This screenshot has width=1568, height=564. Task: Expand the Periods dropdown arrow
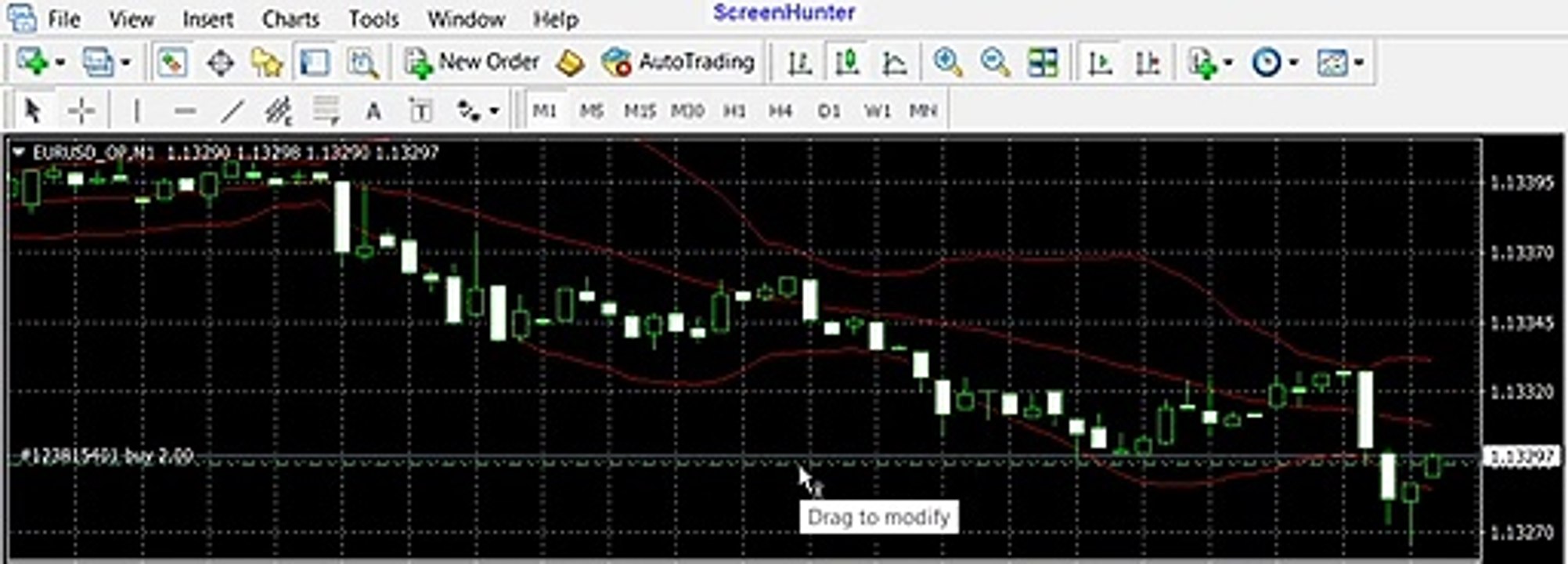click(1294, 63)
